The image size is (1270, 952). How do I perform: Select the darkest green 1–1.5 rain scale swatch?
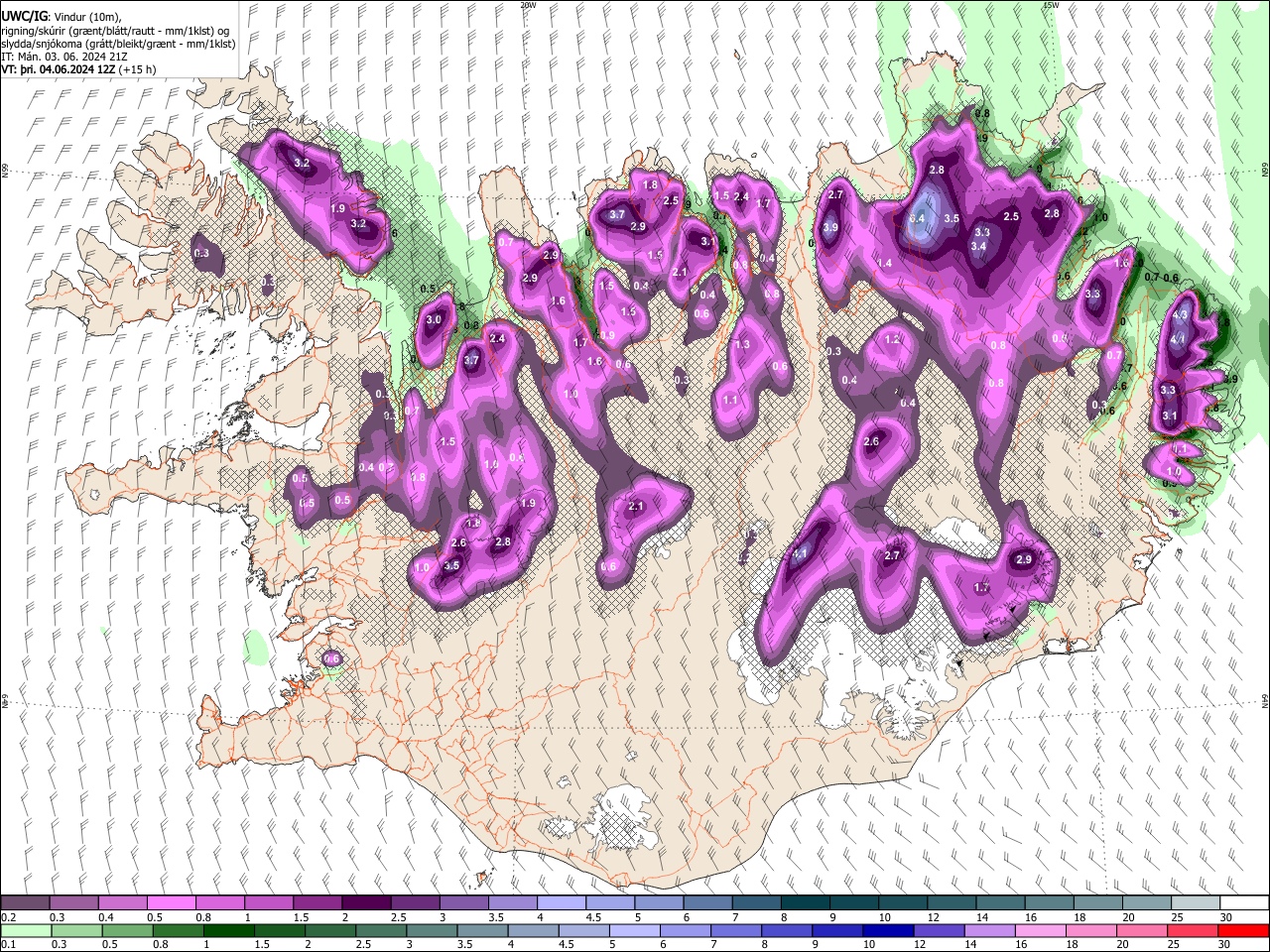(229, 930)
